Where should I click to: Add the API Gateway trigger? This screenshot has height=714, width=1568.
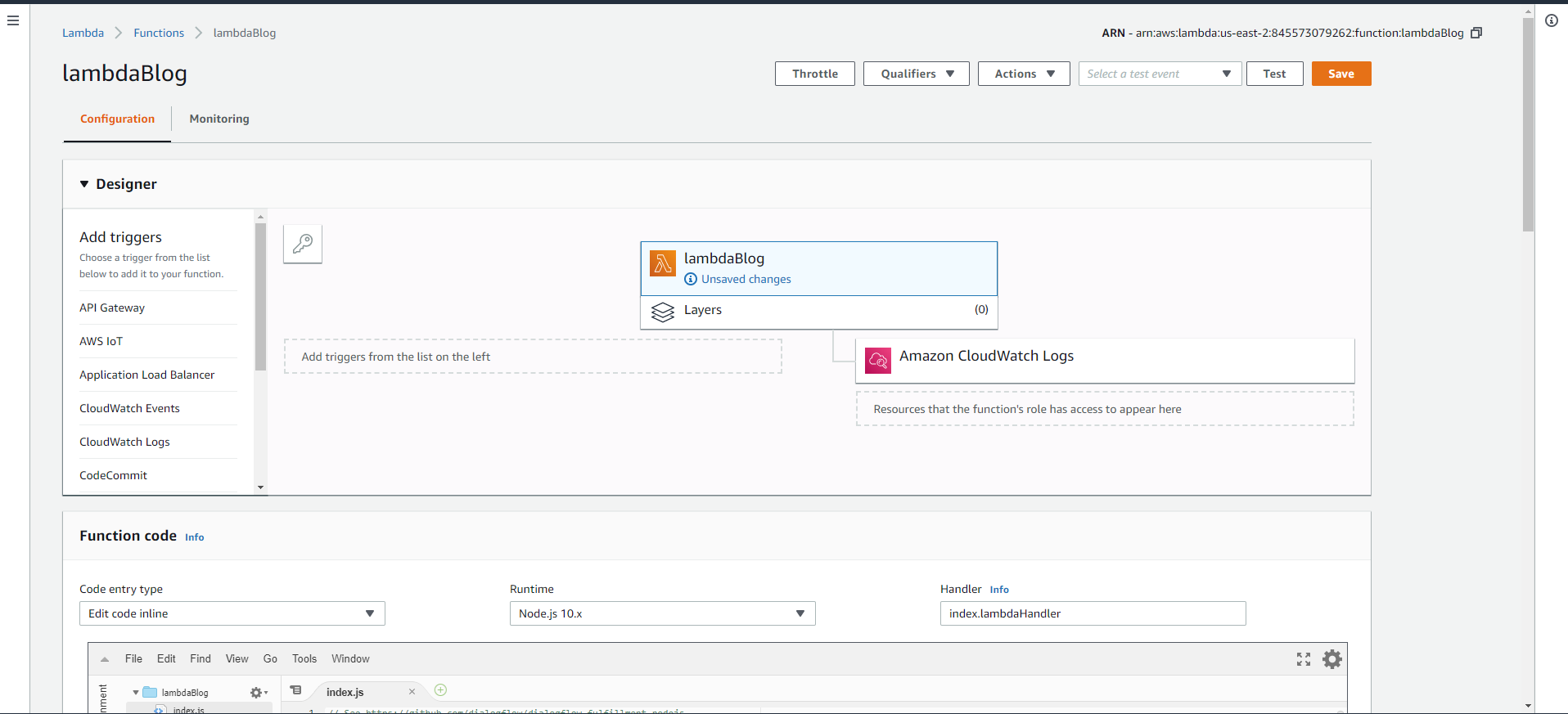(112, 308)
